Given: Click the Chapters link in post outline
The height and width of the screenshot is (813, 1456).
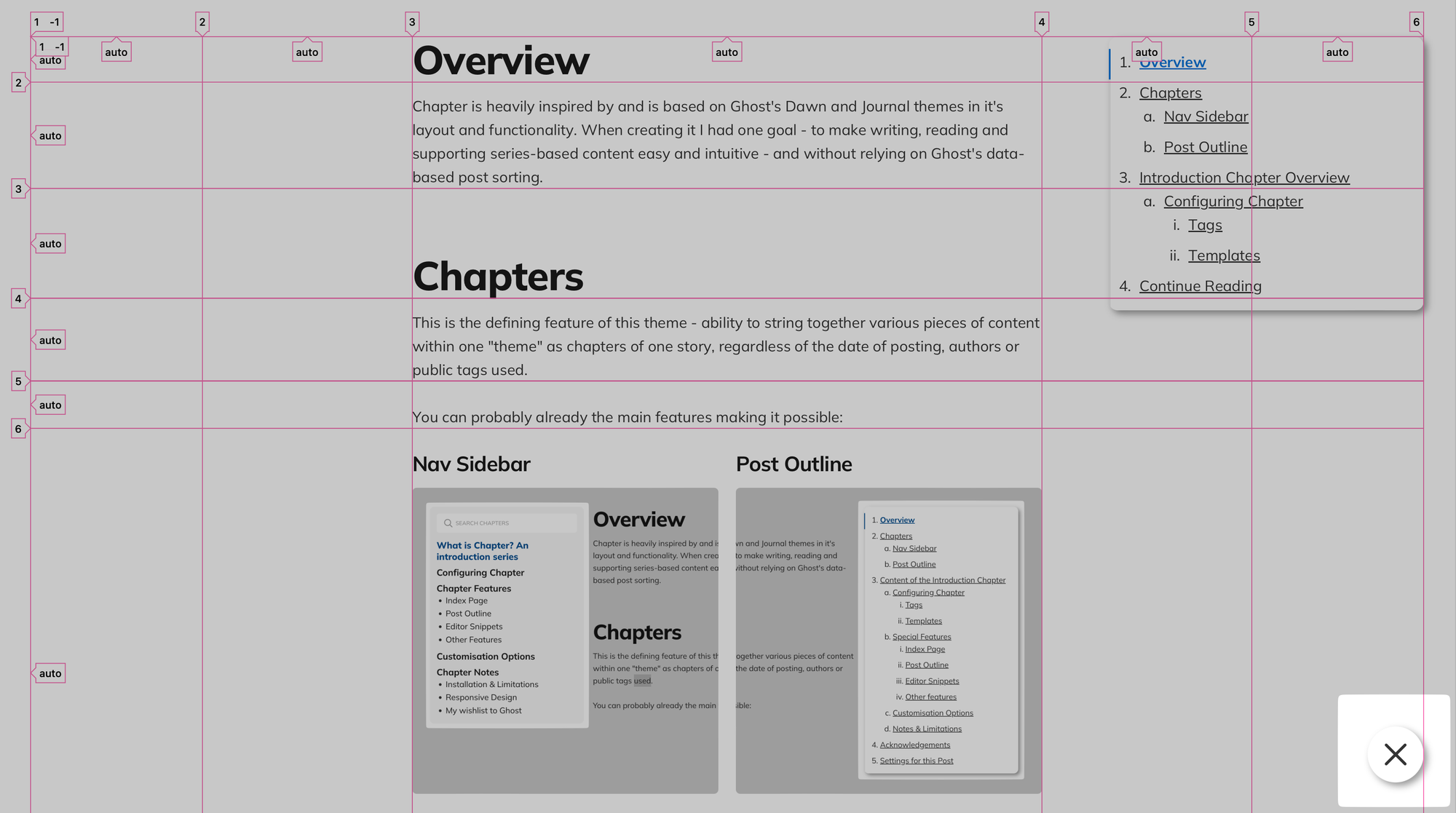Looking at the screenshot, I should click(1170, 93).
